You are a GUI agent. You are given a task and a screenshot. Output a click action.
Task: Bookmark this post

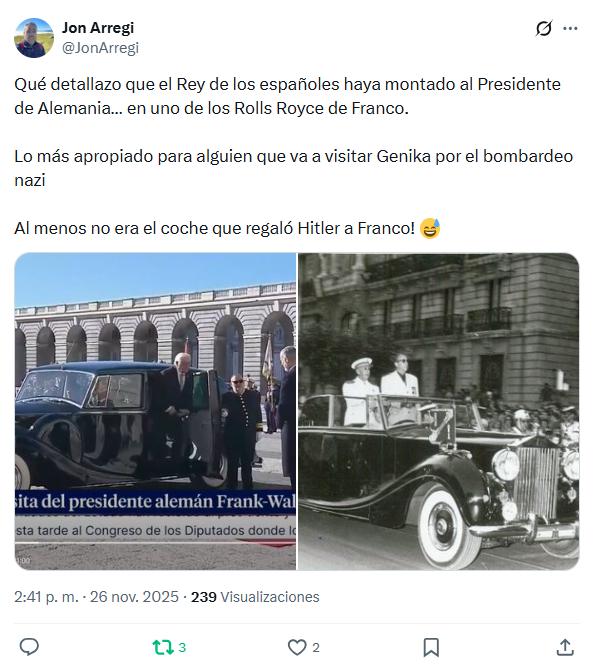[431, 647]
